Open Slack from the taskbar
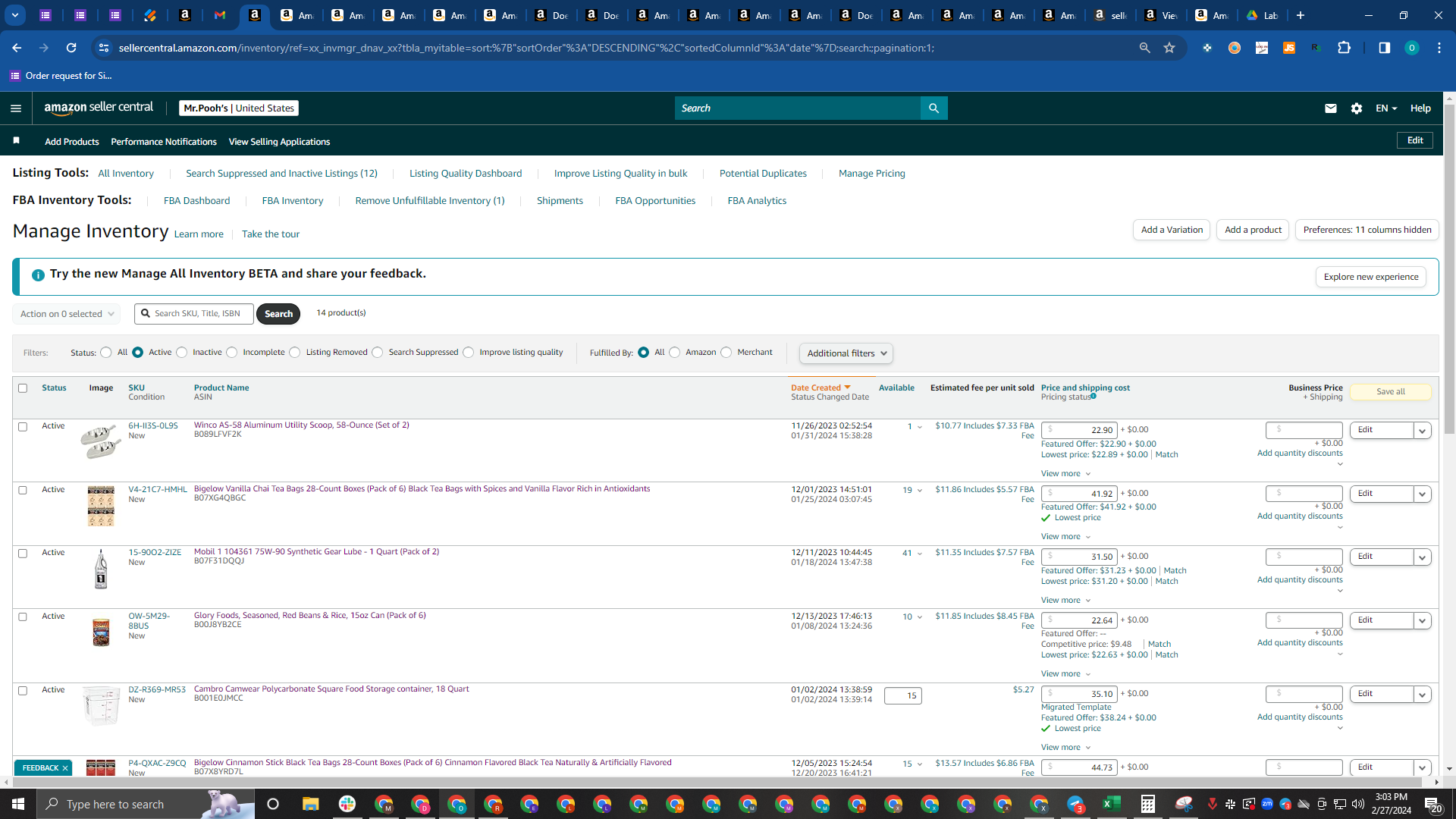1456x819 pixels. point(347,804)
